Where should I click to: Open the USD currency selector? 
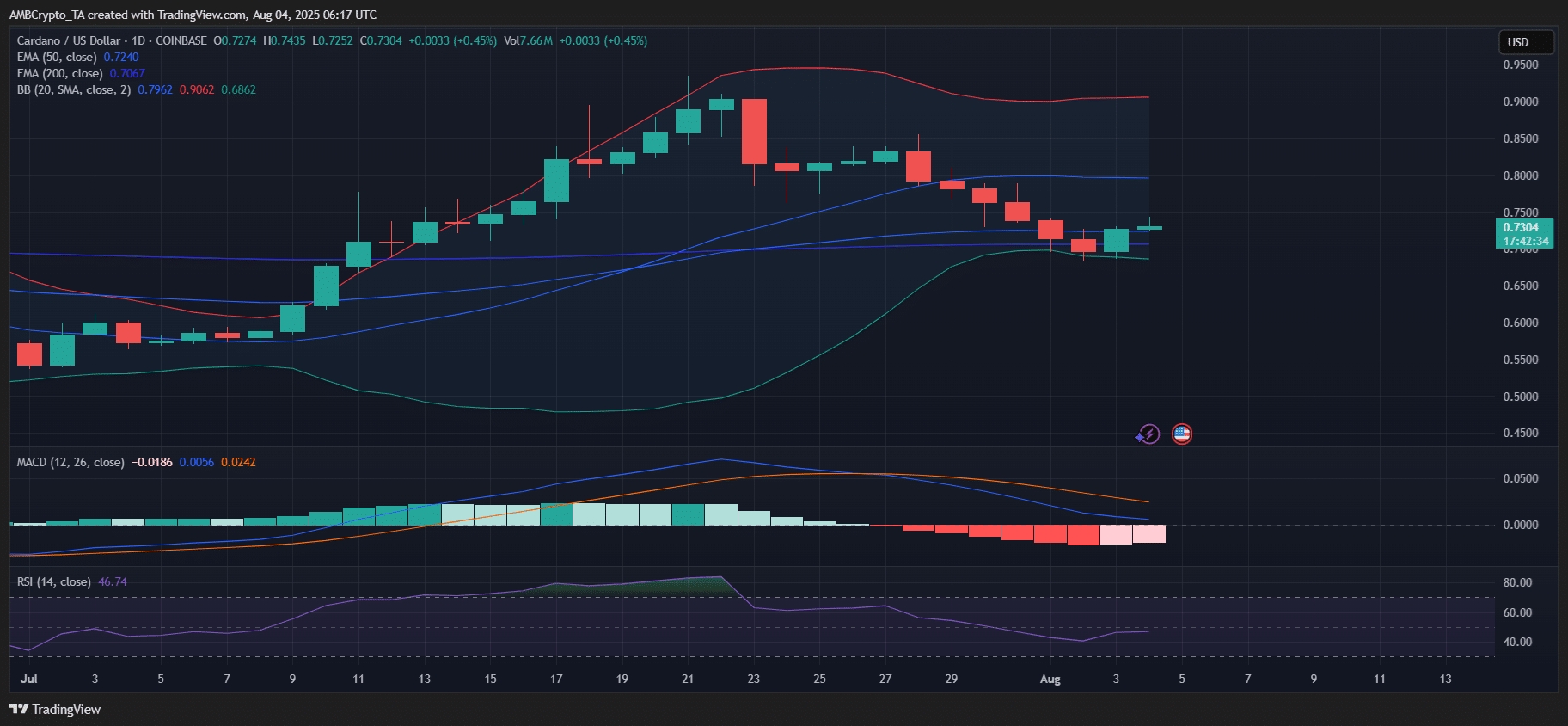(x=1525, y=42)
